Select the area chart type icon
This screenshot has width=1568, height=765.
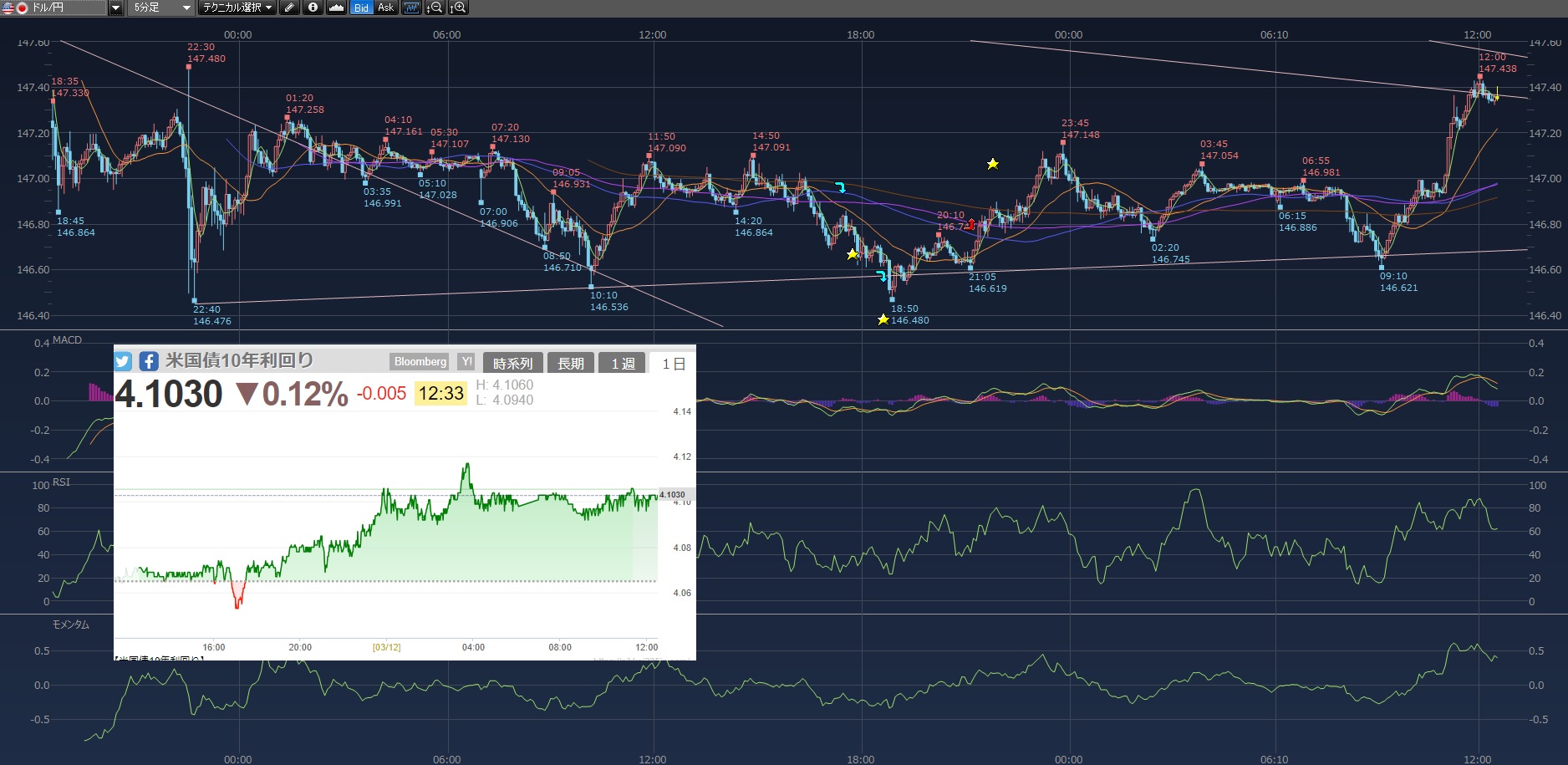336,8
